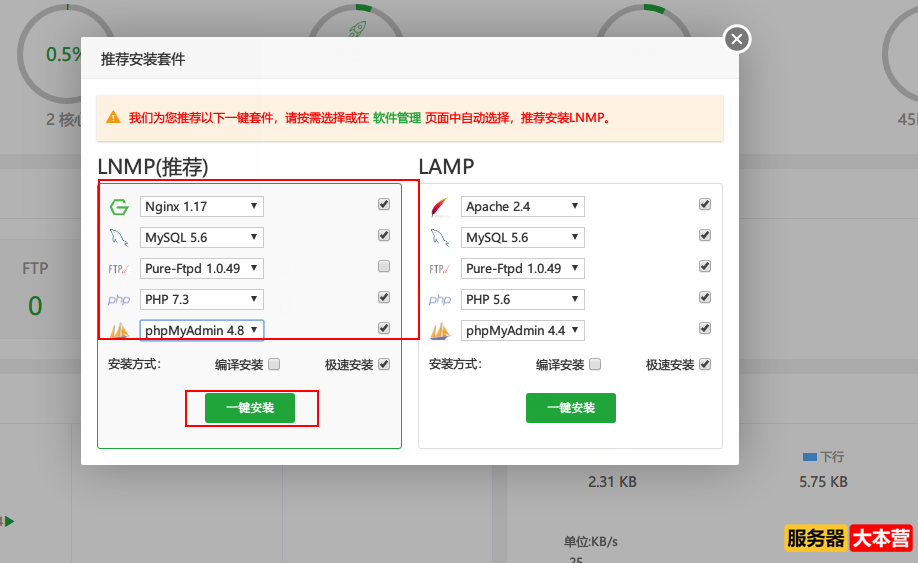Click the Nginx logo icon in LNMP
The image size is (918, 563).
[x=119, y=207]
